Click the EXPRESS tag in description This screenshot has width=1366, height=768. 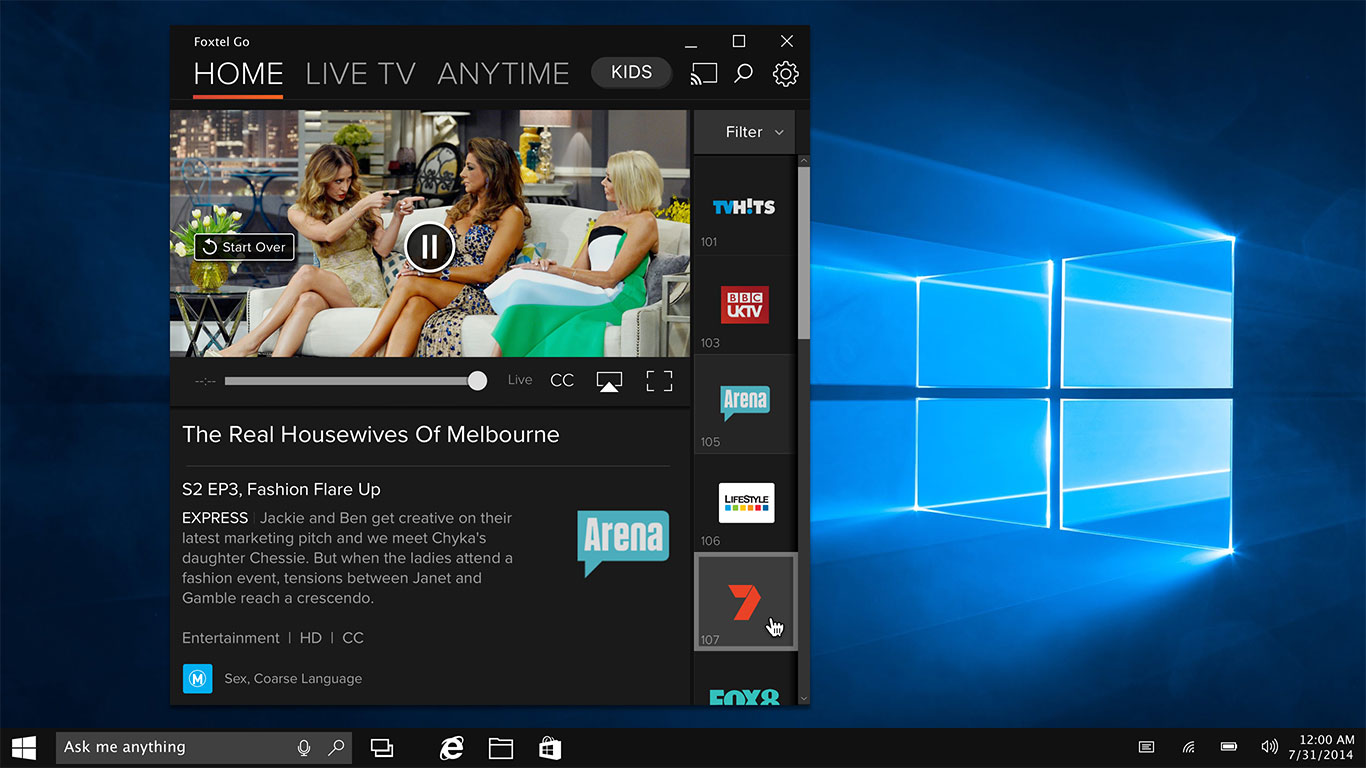point(215,518)
